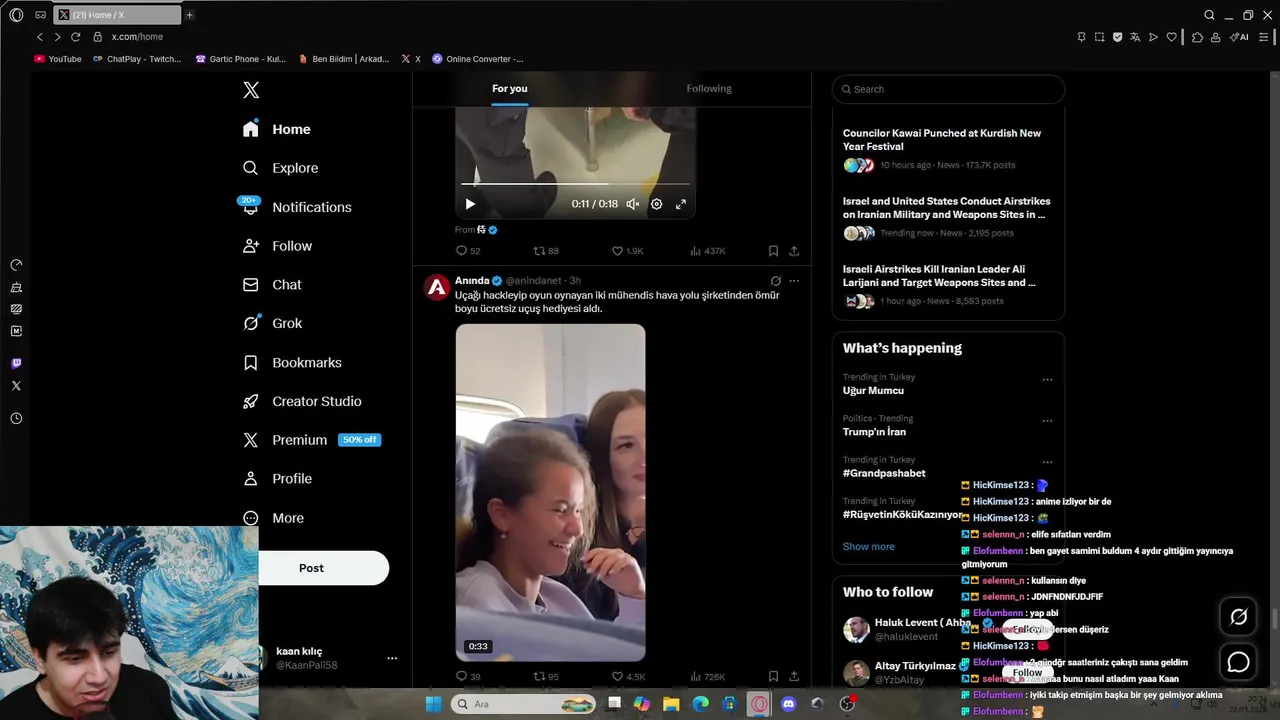
Task: Open the floating Grok button
Action: tap(1238, 617)
